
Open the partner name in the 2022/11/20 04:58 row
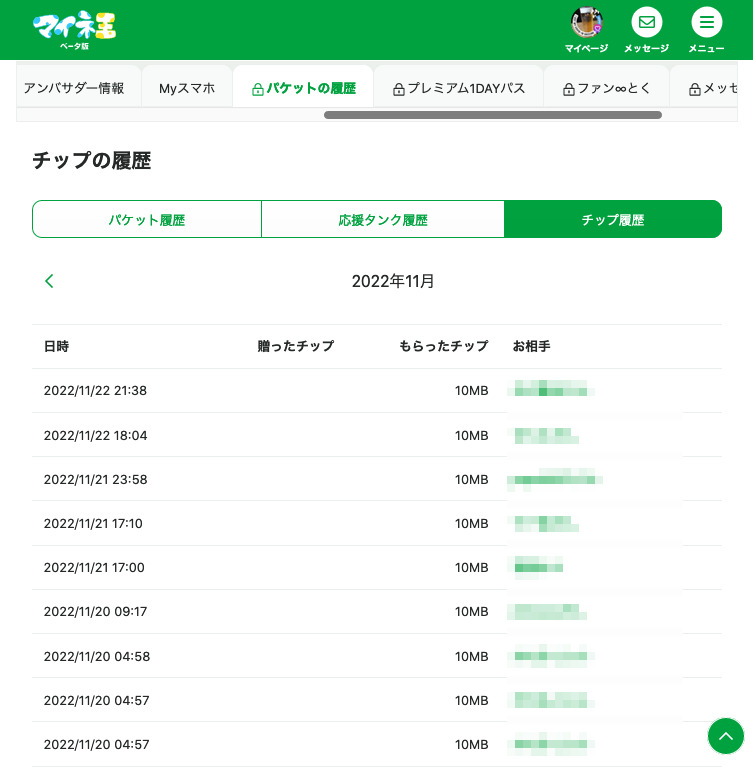pos(551,656)
